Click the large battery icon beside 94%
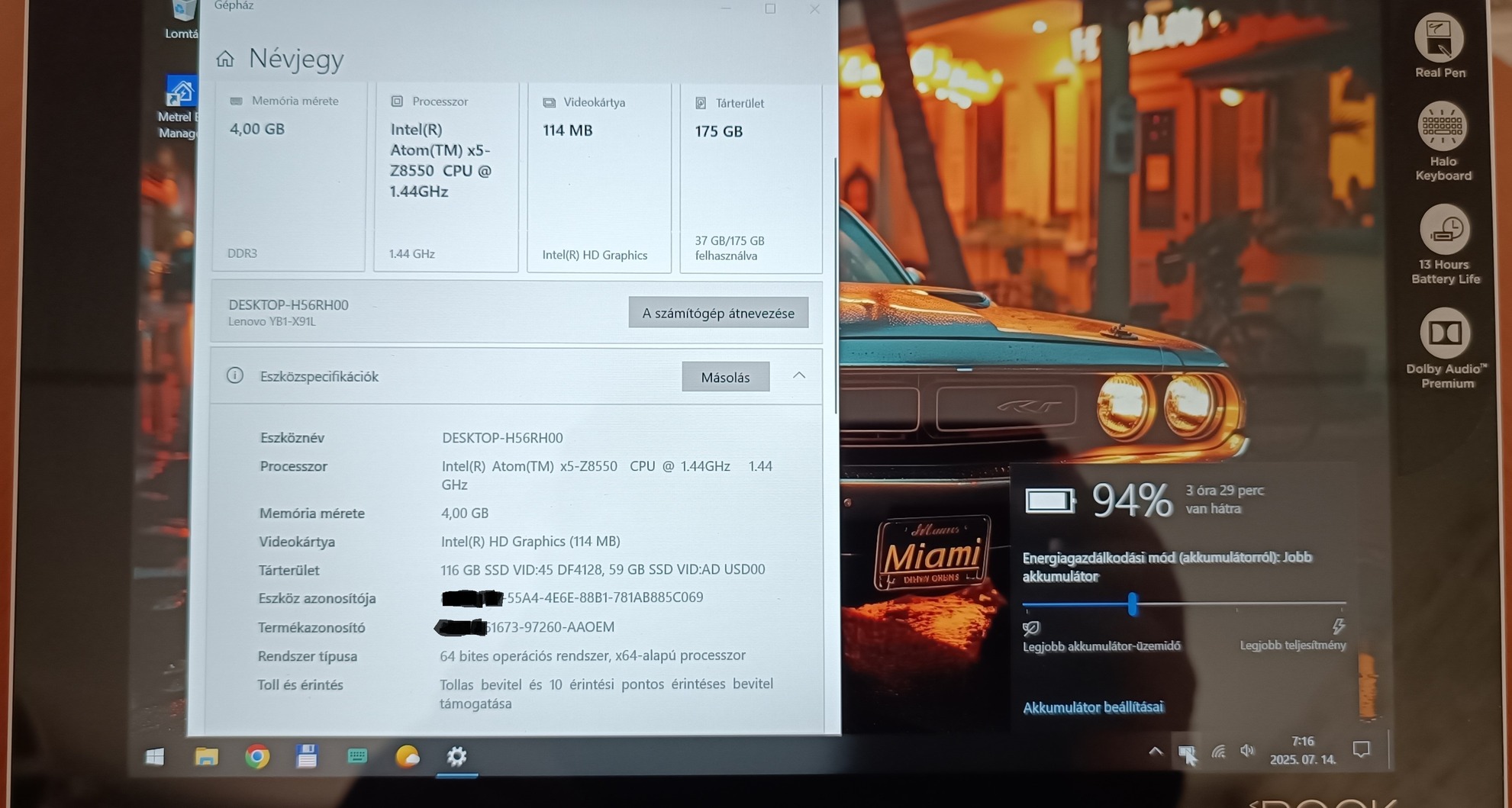The height and width of the screenshot is (808, 1512). (1050, 501)
